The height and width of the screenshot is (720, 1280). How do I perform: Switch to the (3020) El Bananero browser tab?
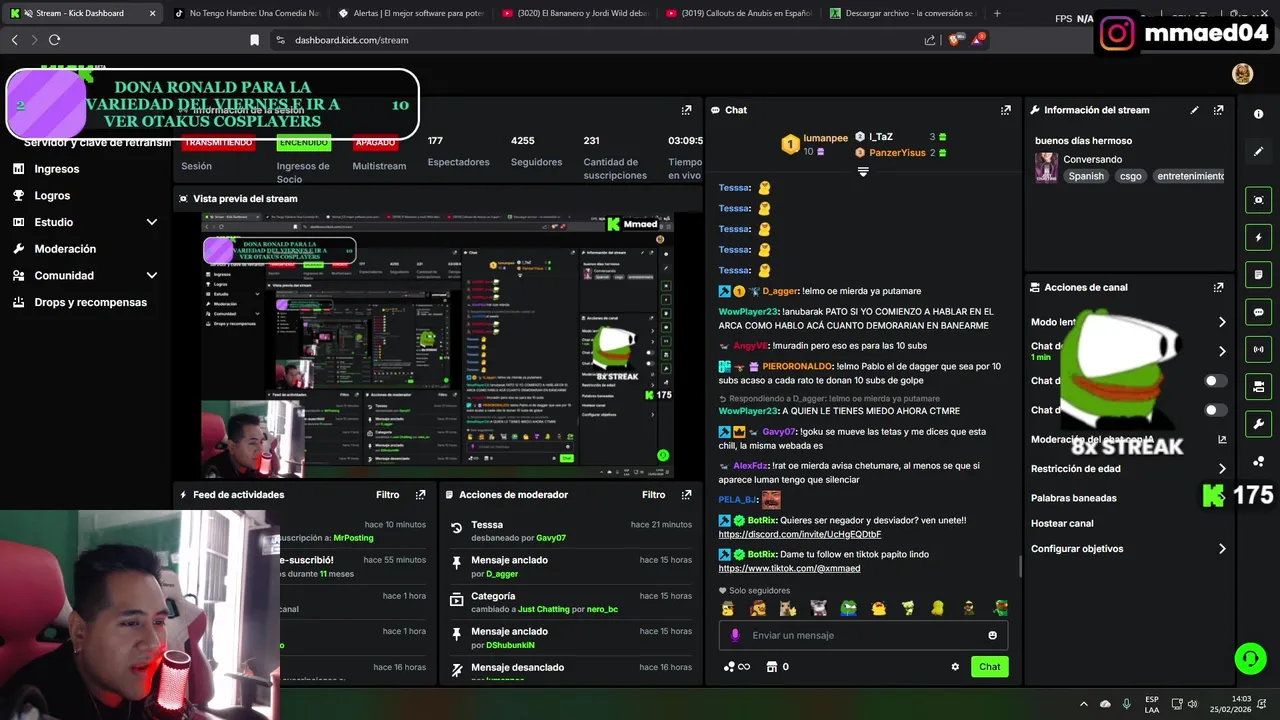pyautogui.click(x=574, y=13)
